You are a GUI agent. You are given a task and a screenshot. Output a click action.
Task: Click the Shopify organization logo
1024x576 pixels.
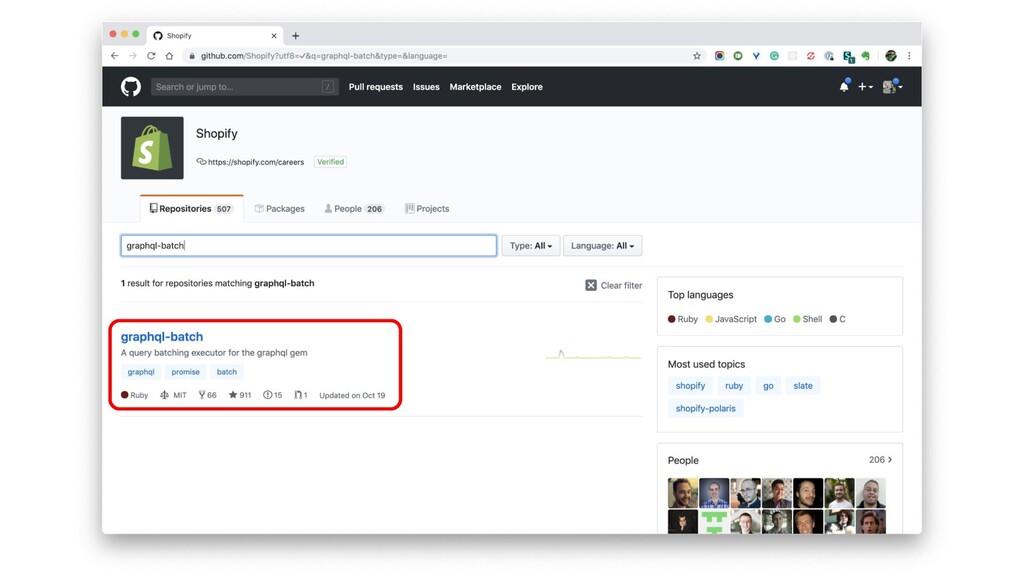tap(152, 148)
